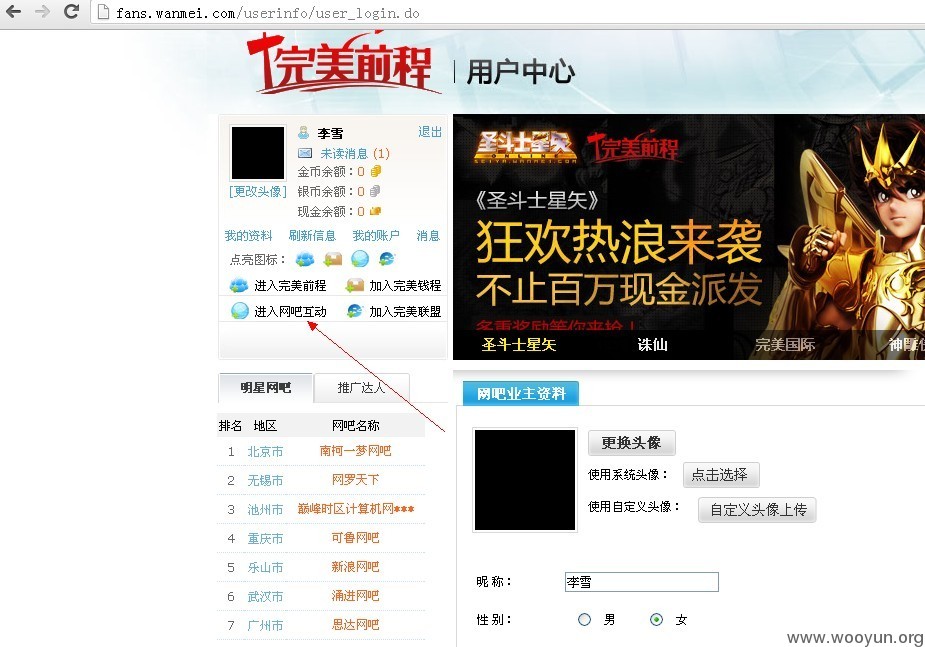Click icon beside 进入完美前程
This screenshot has height=647, width=925.
(x=239, y=285)
